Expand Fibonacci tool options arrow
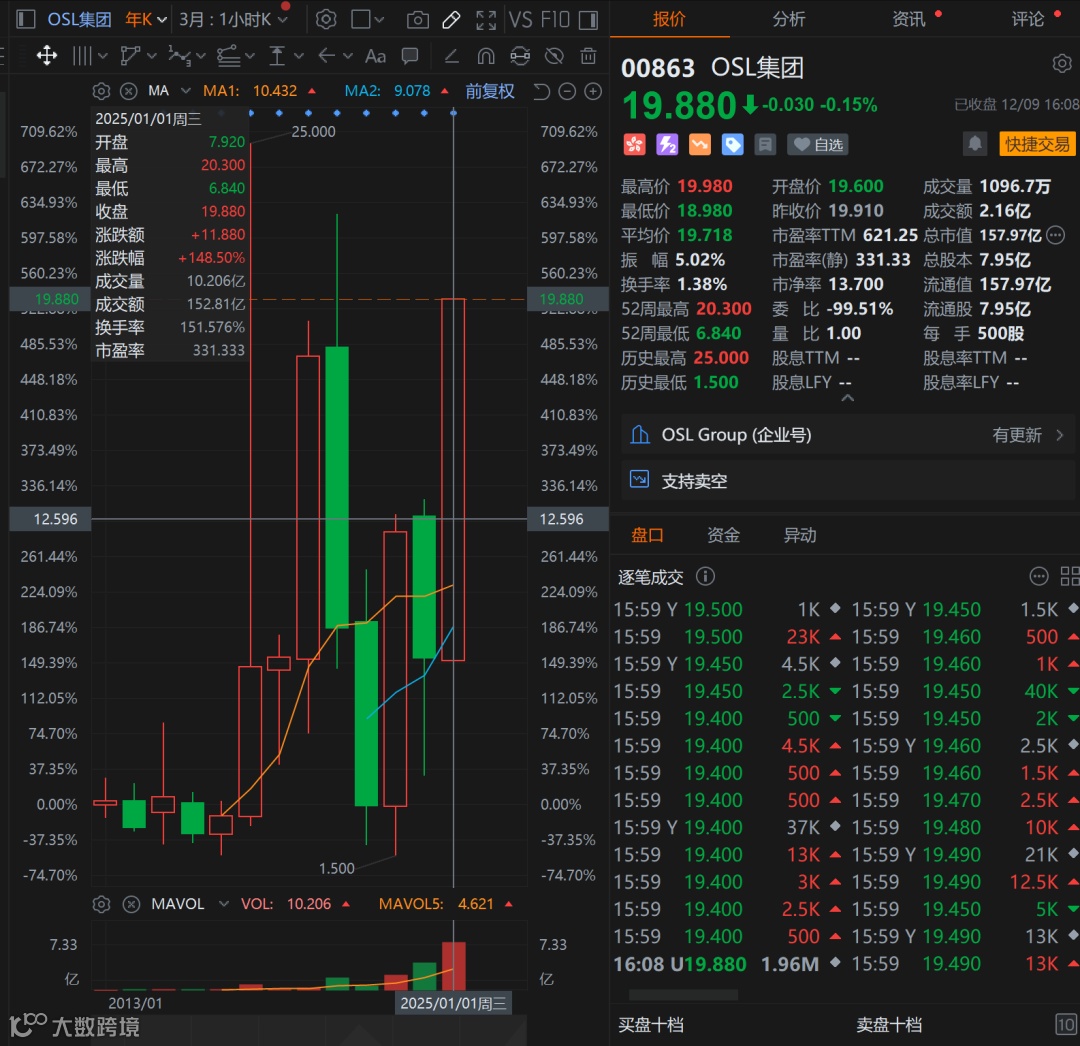This screenshot has height=1046, width=1080. [249, 56]
